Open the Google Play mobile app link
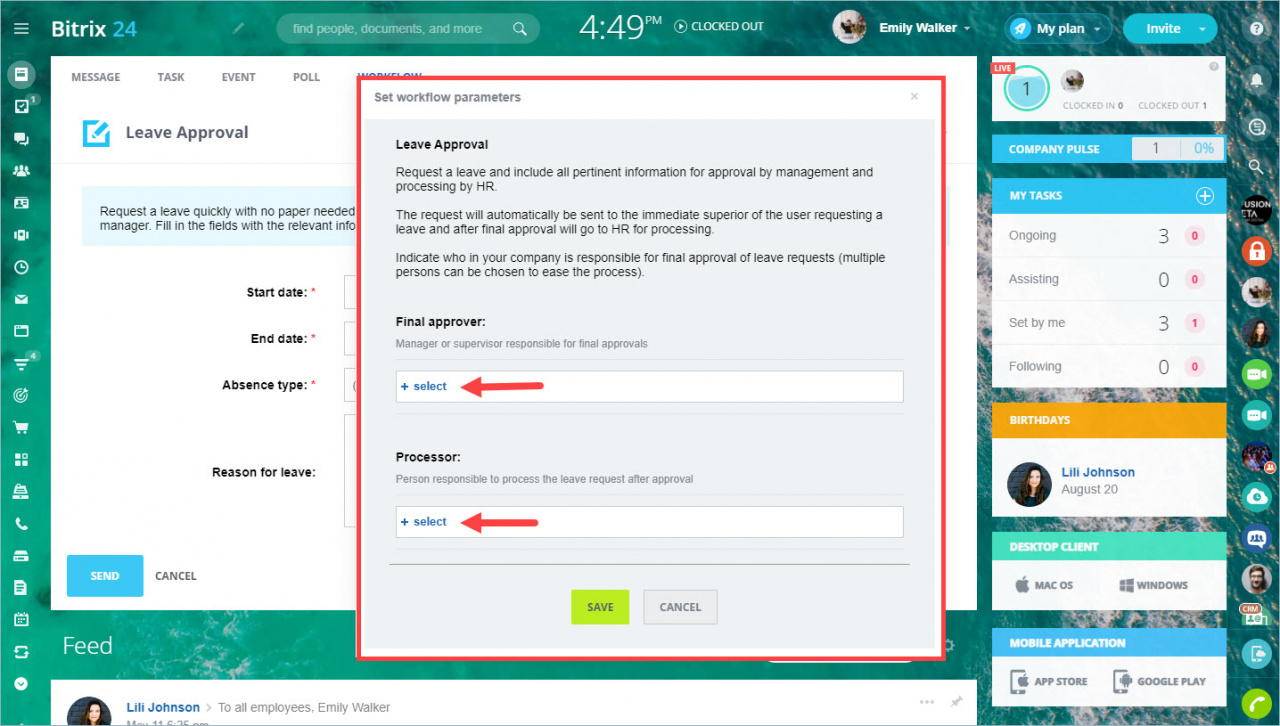 pyautogui.click(x=1159, y=681)
